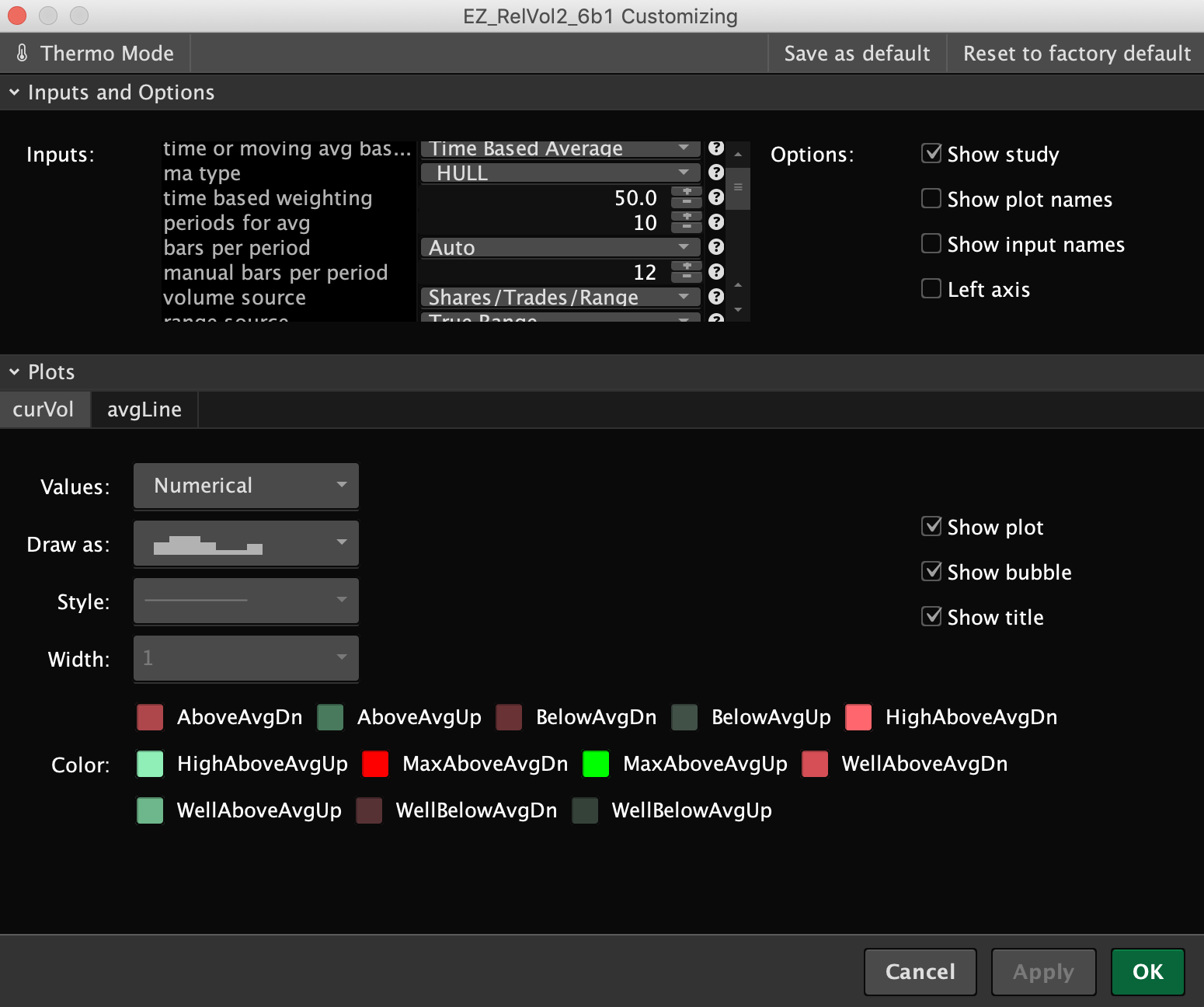Click help icon for bars per period

tap(716, 247)
